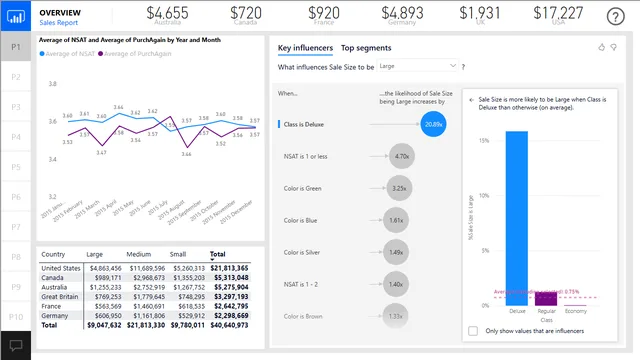This screenshot has width=640, height=360.
Task: Go to page P8
Action: pyautogui.click(x=16, y=257)
